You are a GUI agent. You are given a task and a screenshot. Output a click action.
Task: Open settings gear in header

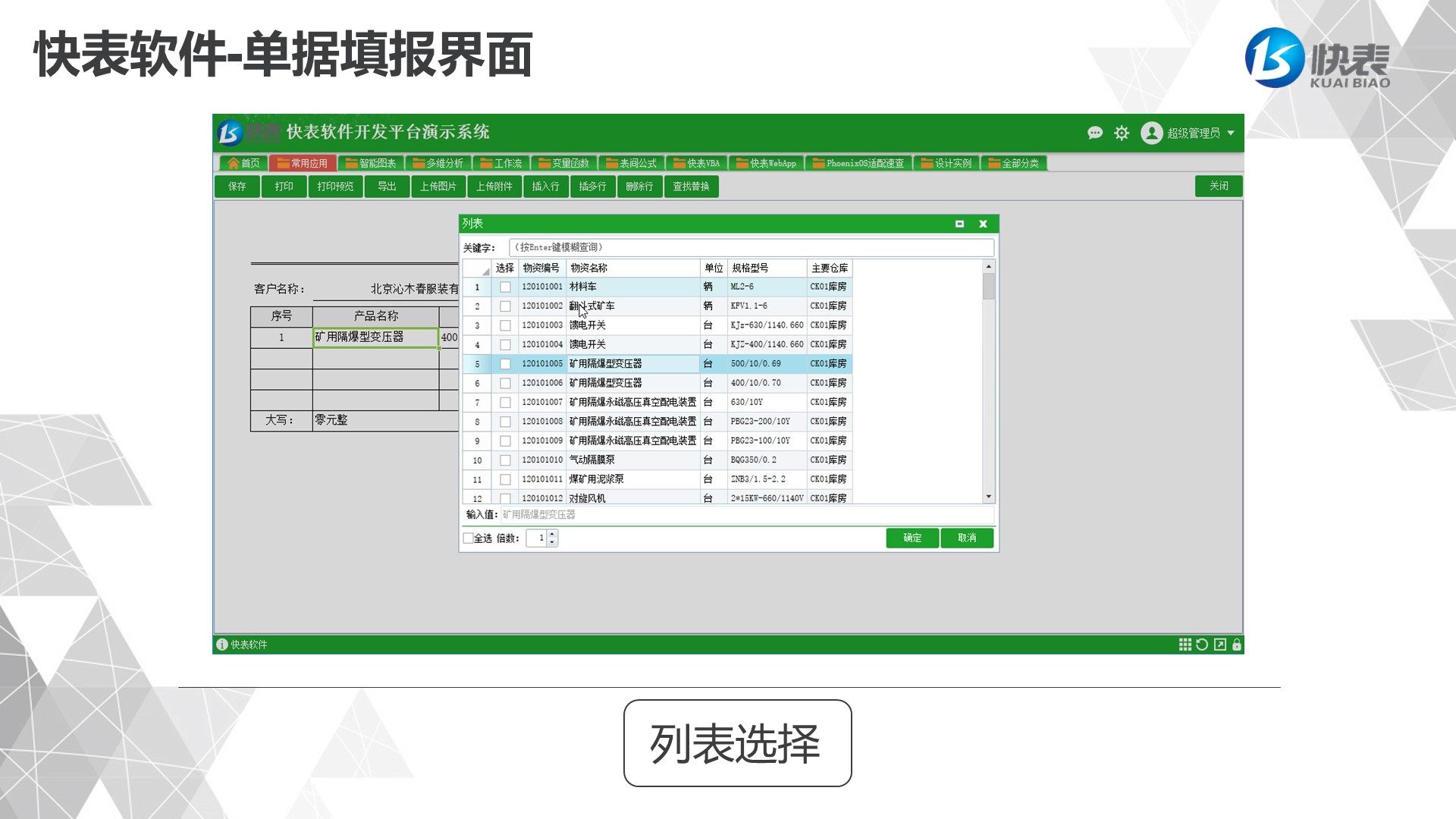[x=1122, y=133]
